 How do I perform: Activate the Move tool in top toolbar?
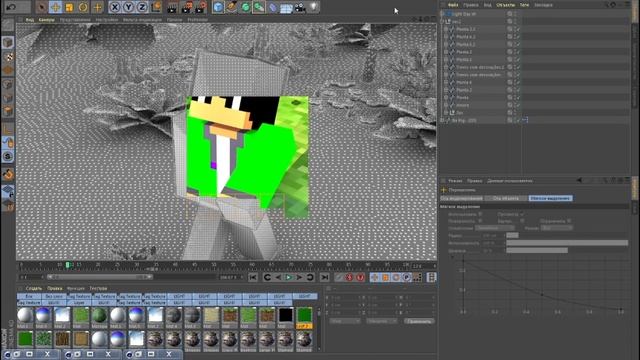click(x=56, y=7)
